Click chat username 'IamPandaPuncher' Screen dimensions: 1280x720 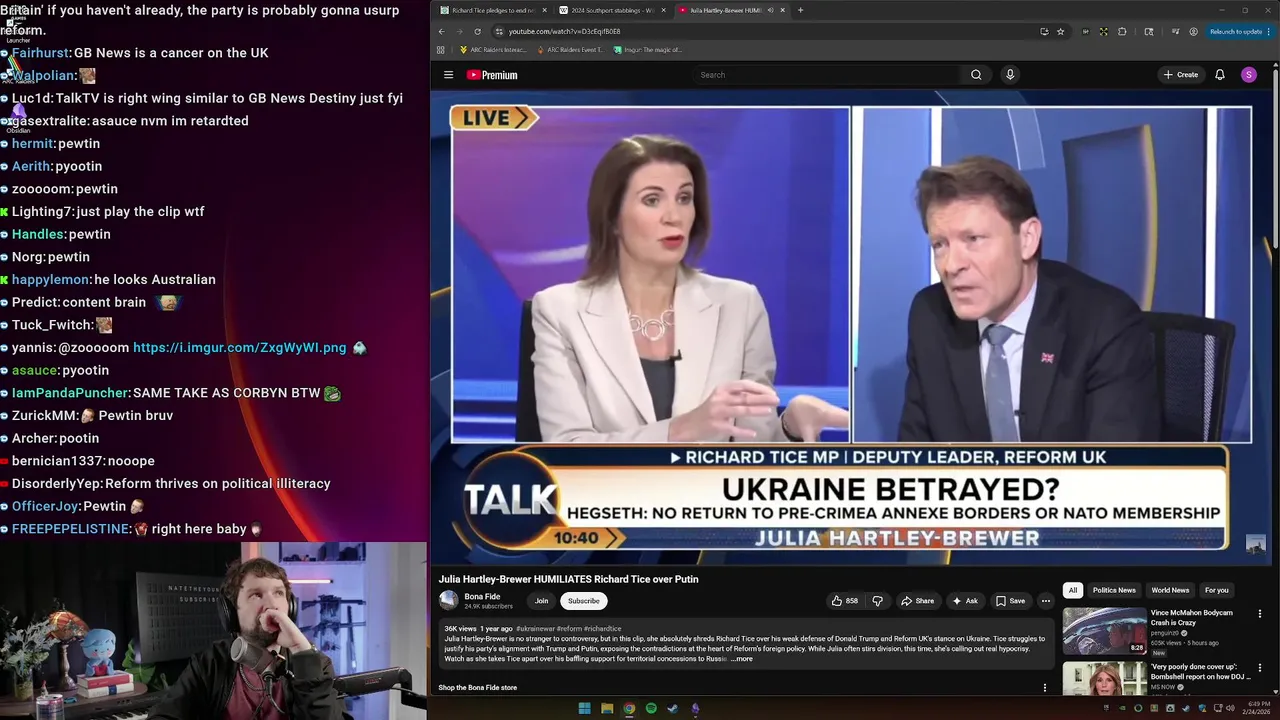click(x=70, y=394)
